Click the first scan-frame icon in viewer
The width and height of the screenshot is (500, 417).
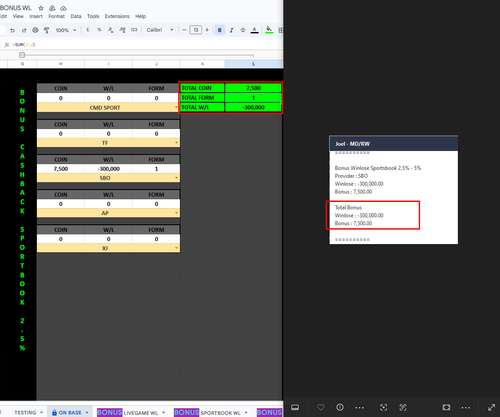pos(384,407)
